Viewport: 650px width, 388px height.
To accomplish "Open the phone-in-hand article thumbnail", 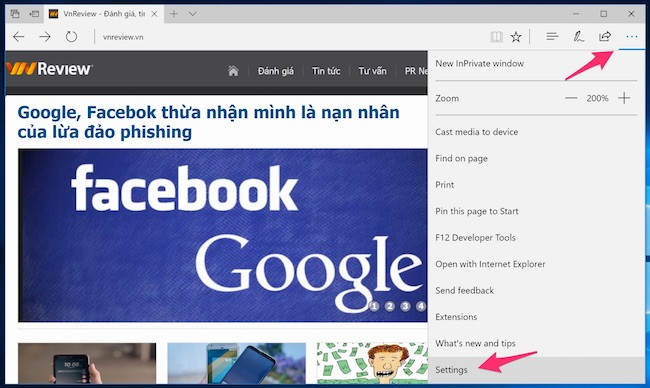I will [87, 363].
